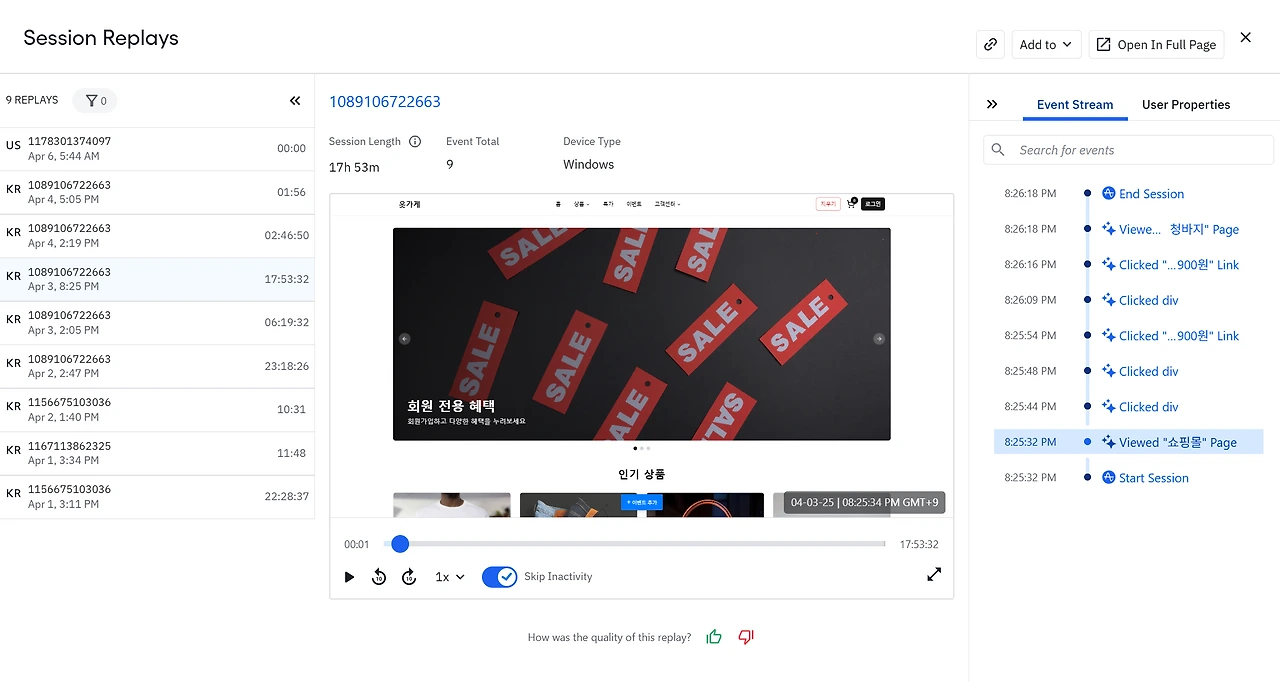Click sparkle icon of Viewed 청바지 event
Viewport: 1280px width, 686px height.
pos(1108,229)
